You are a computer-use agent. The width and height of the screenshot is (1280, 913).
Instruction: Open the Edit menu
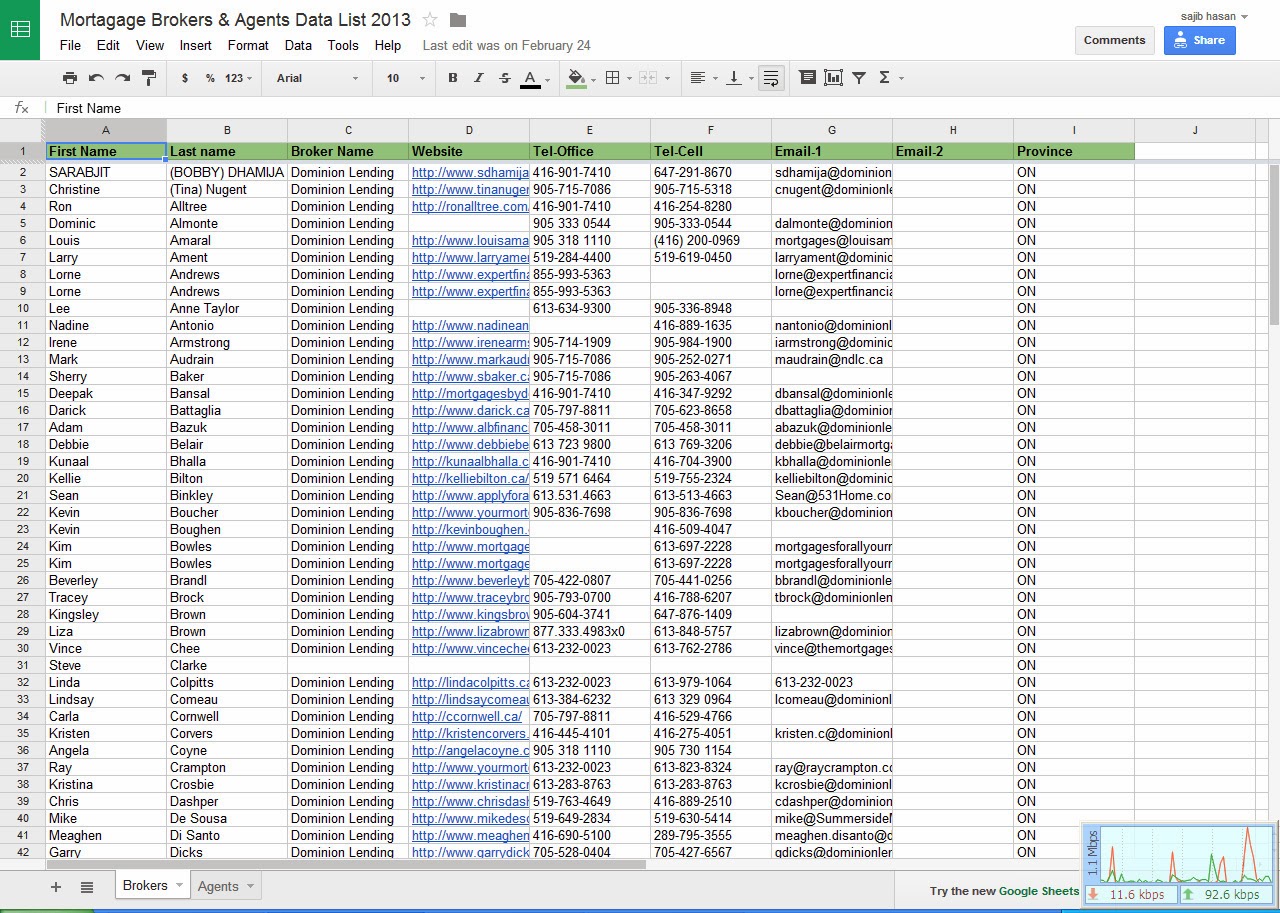[108, 45]
